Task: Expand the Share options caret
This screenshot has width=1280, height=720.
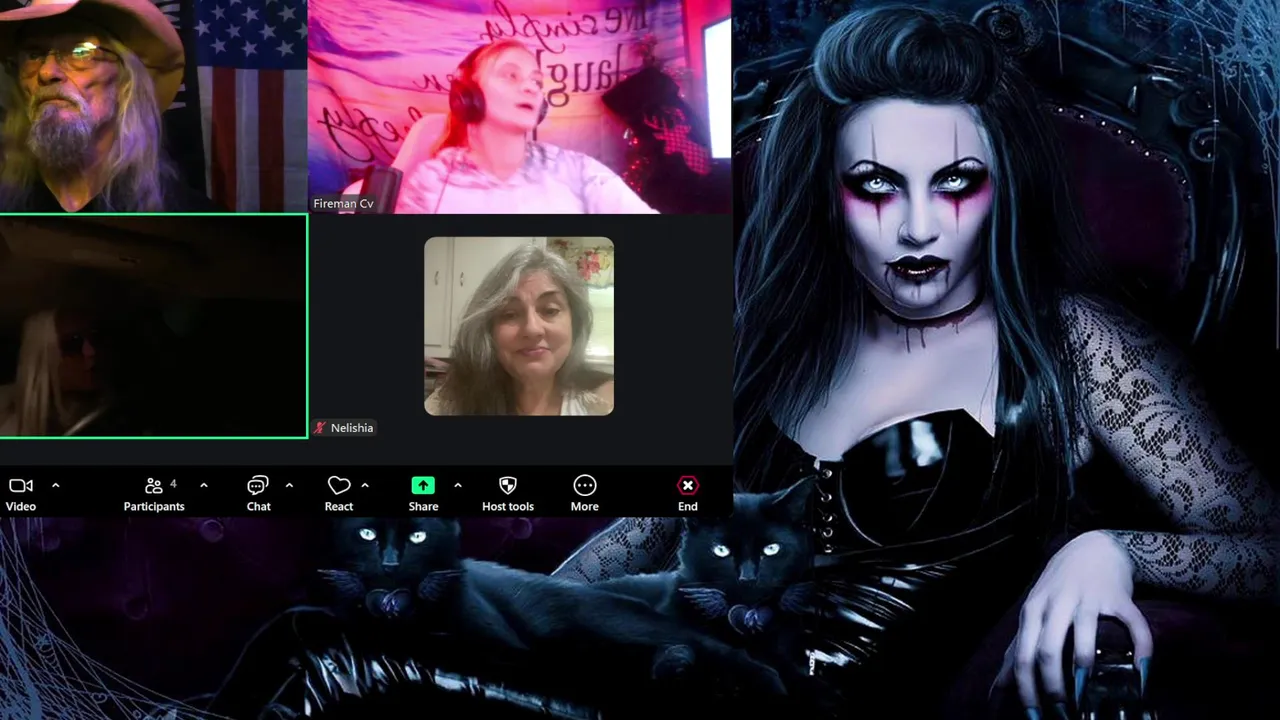Action: 457,486
